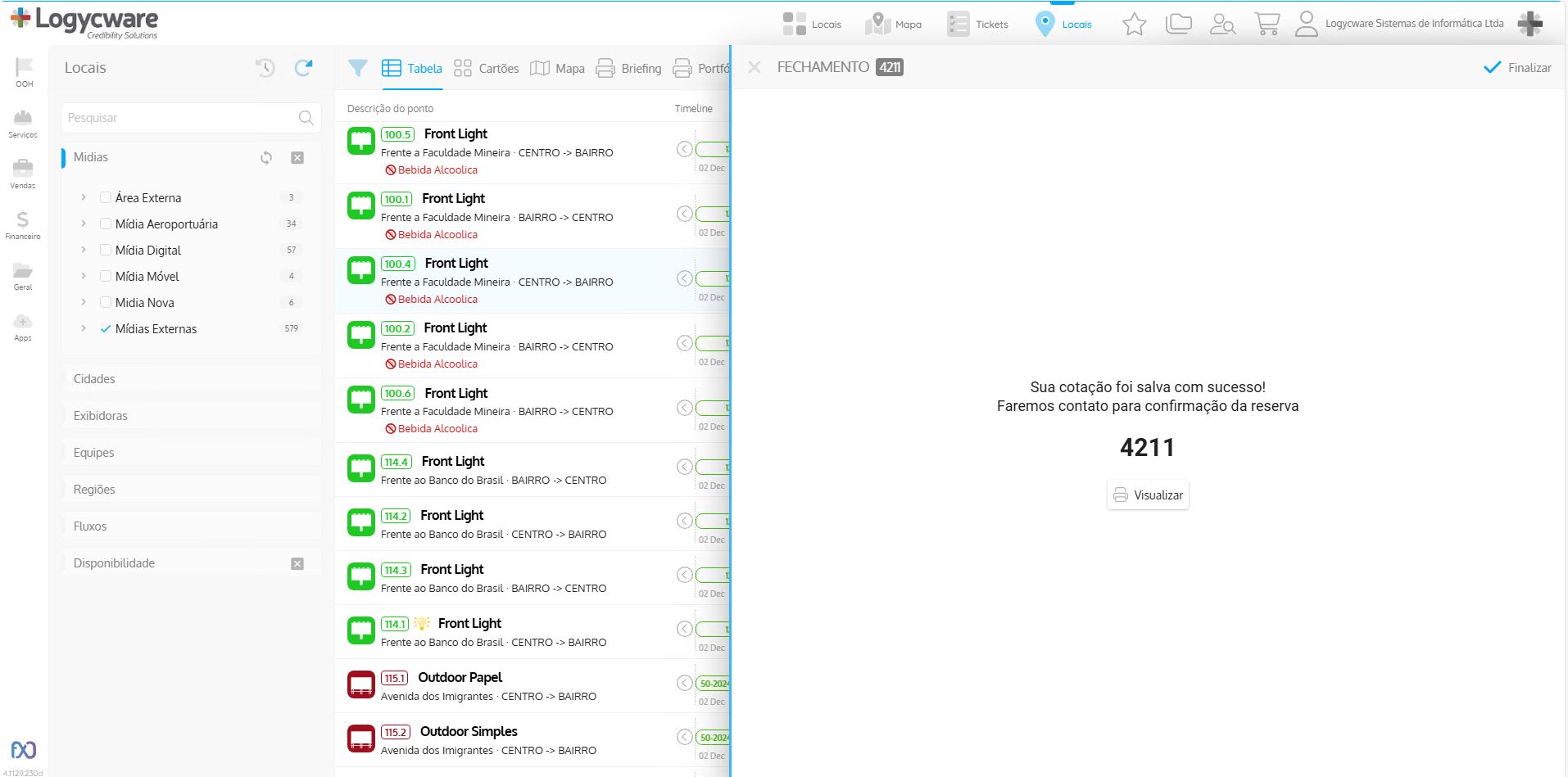Open the OOH flag sidebar icon
The width and height of the screenshot is (1568, 777).
[24, 72]
